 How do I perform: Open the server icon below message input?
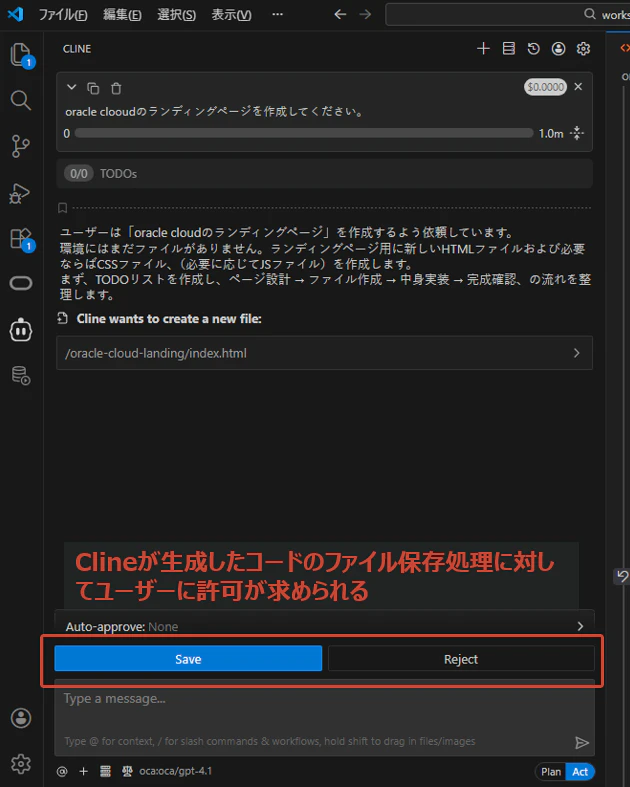click(x=105, y=771)
